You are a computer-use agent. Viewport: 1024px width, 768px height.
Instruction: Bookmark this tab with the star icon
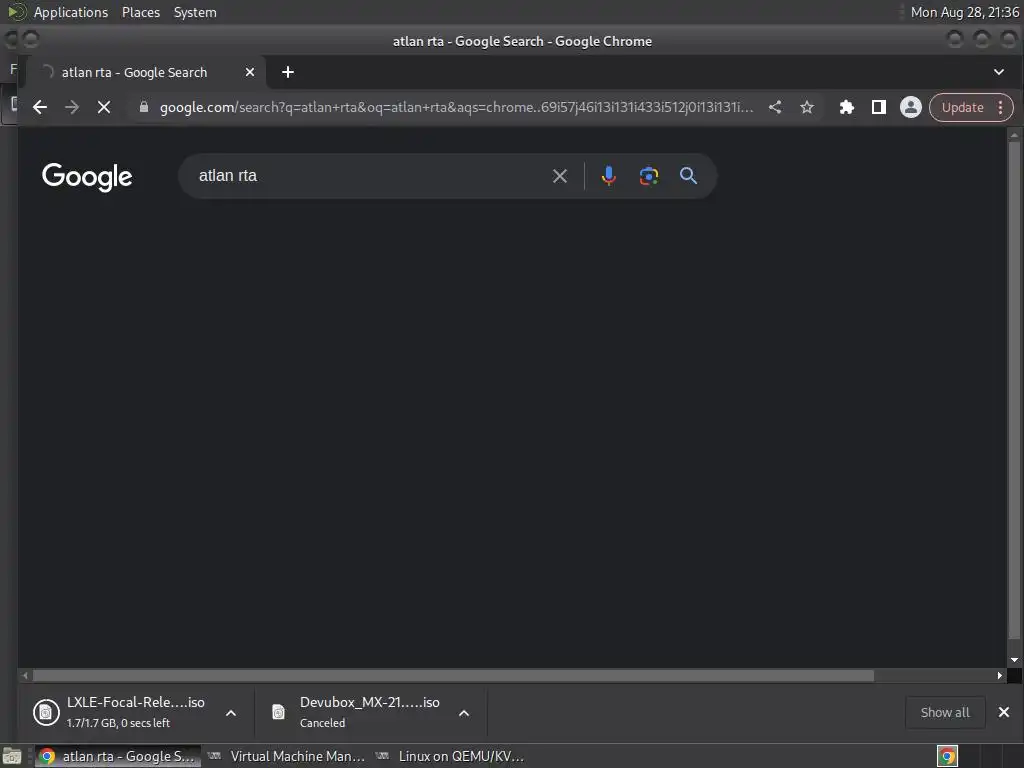click(x=807, y=107)
